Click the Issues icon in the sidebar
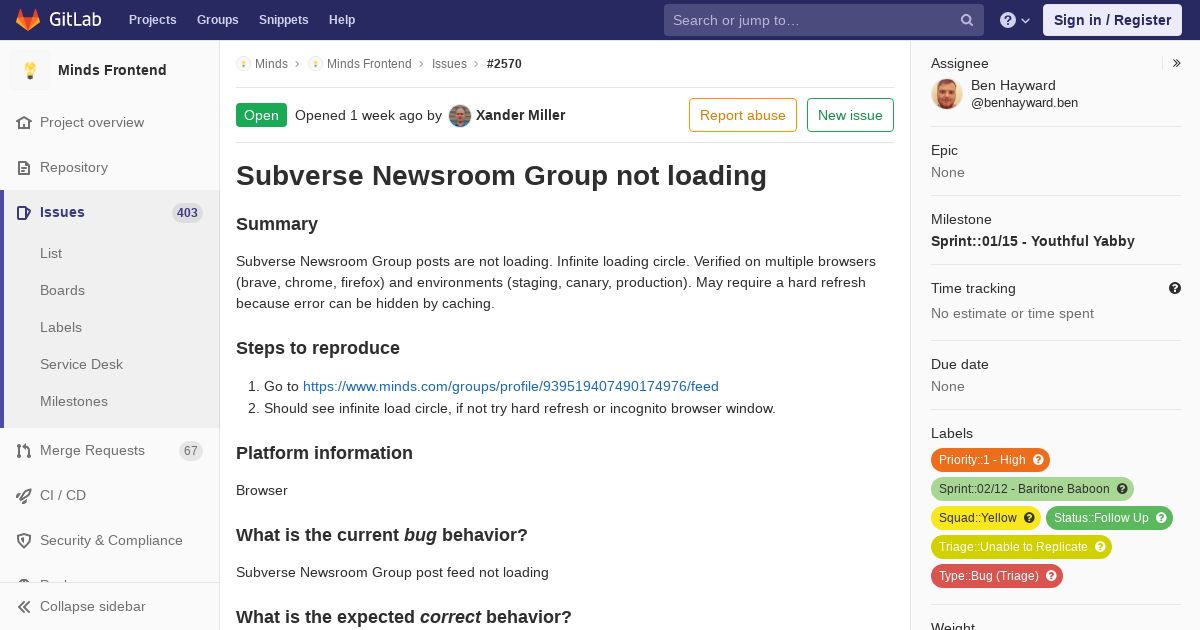1200x630 pixels. [24, 213]
